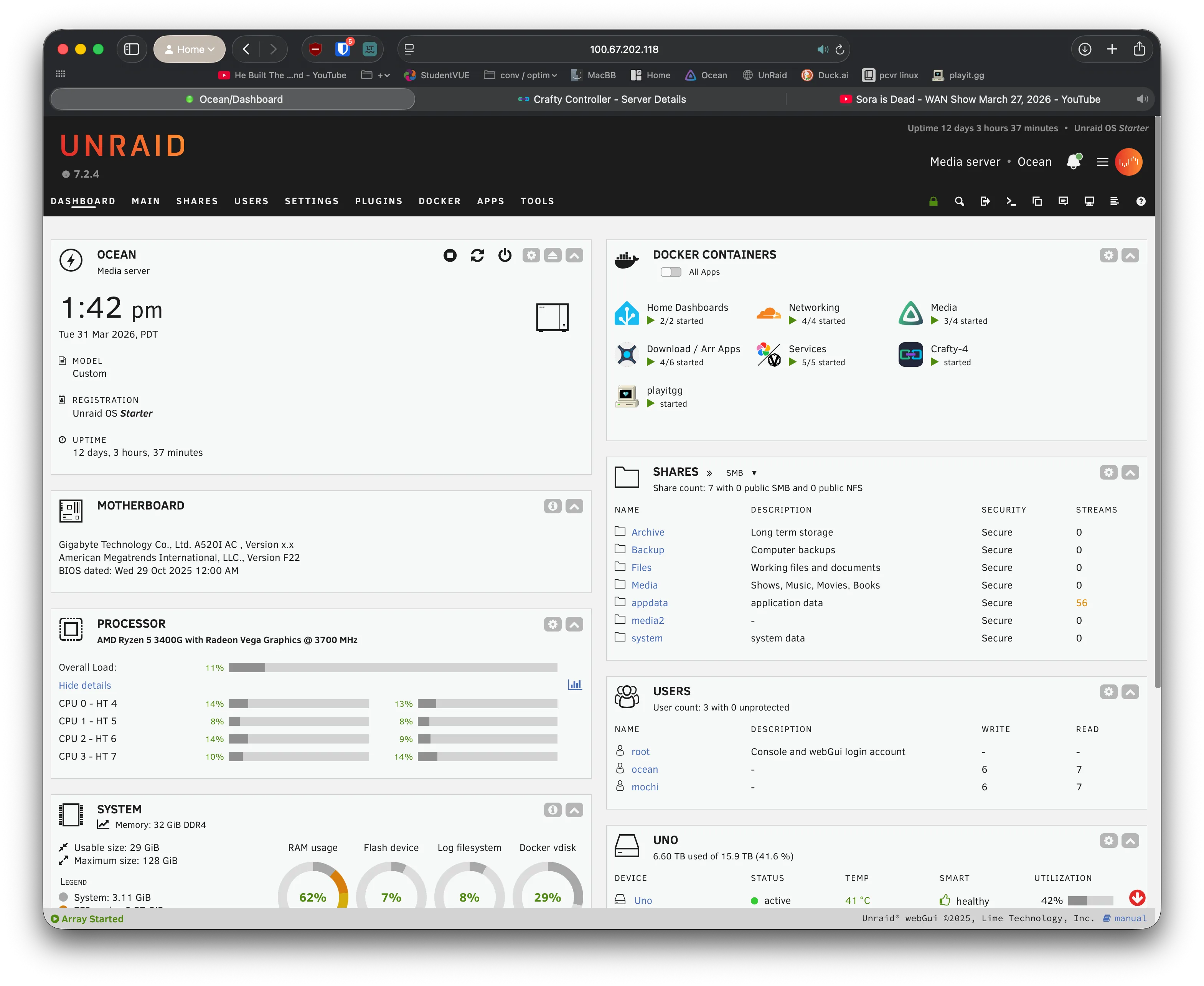Open the SMB protocol dropdown in Shares

point(741,473)
